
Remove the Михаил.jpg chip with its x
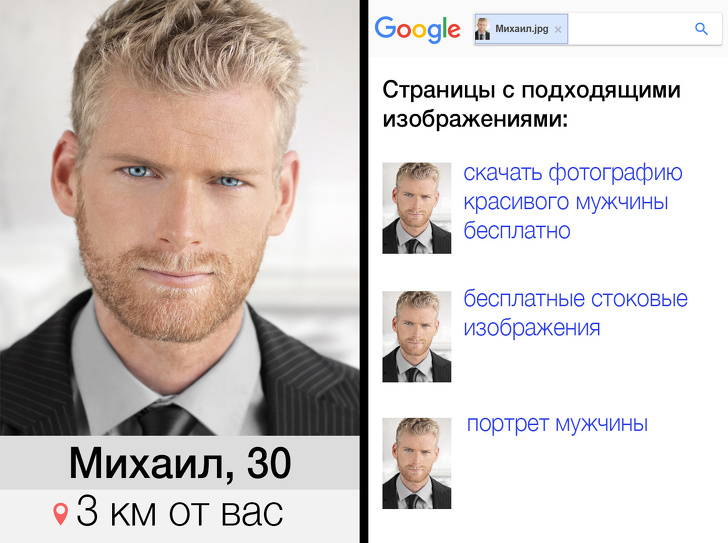(558, 30)
